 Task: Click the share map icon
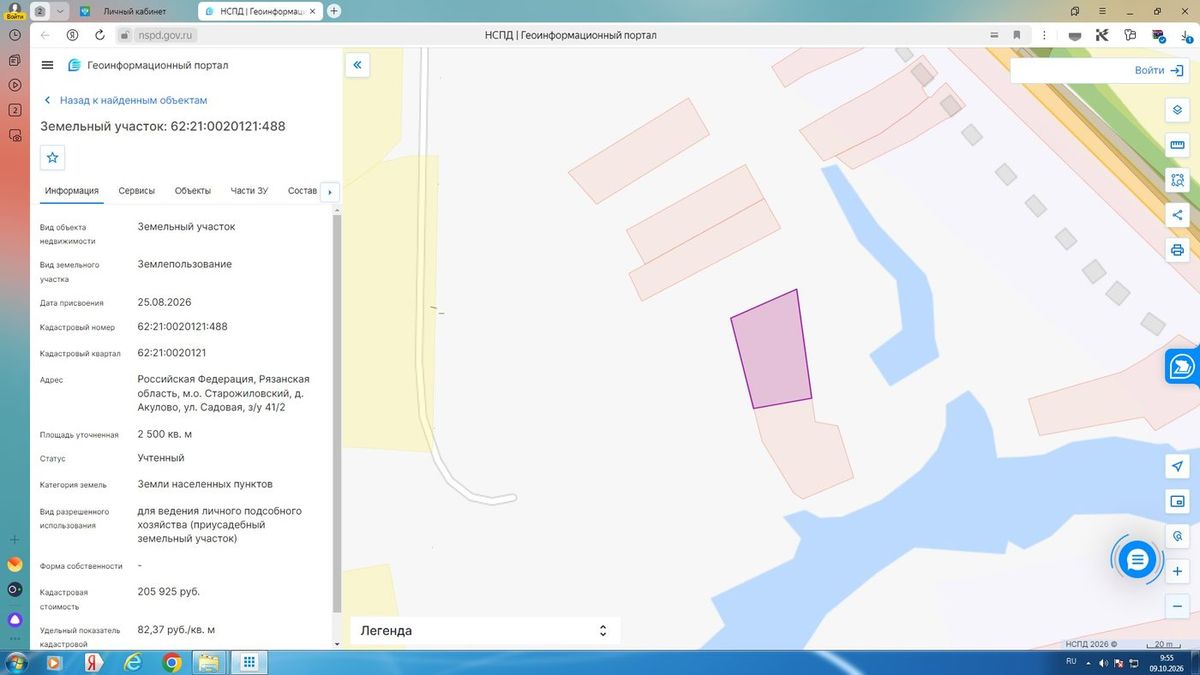[x=1177, y=215]
